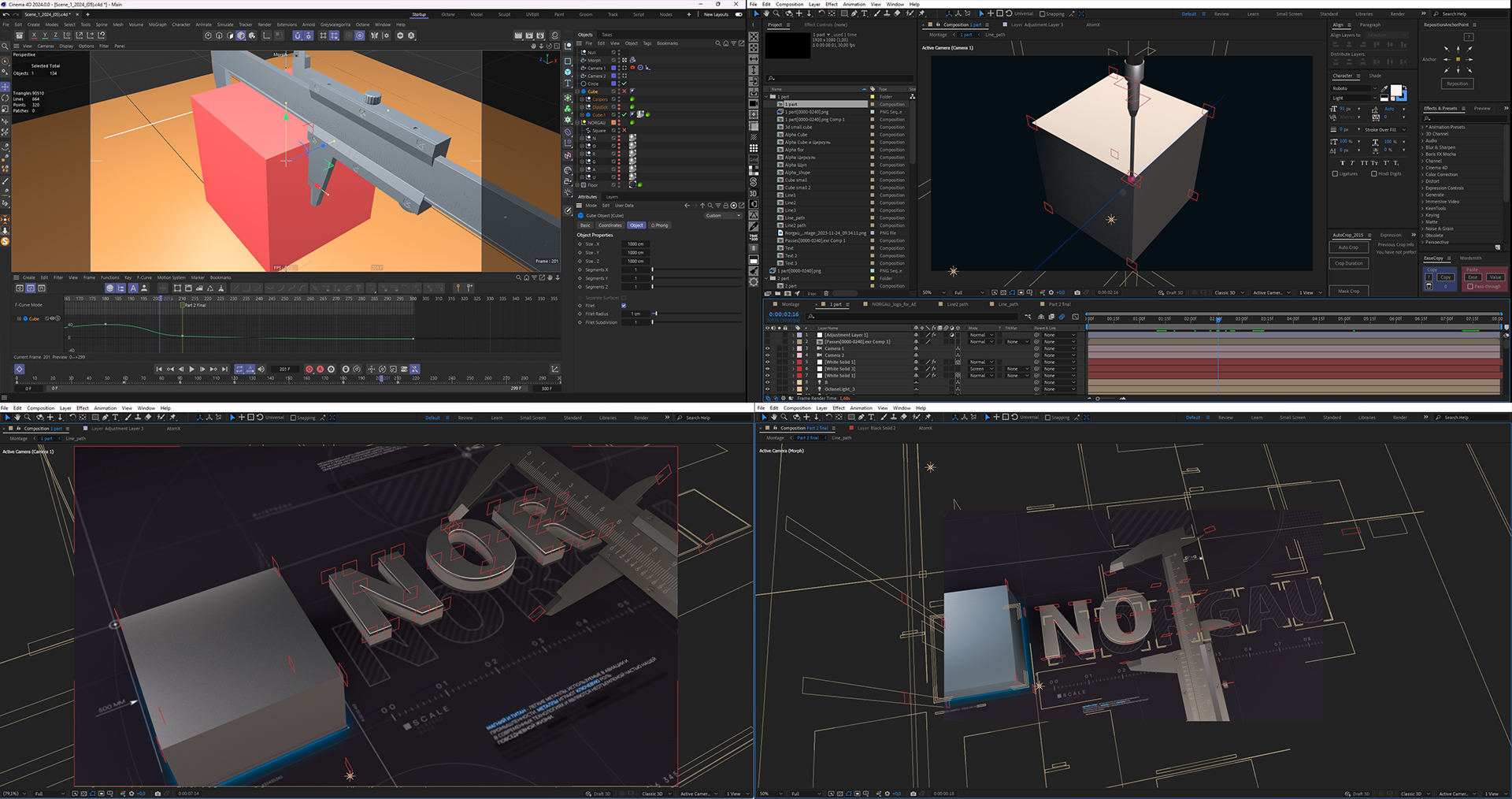
Task: Open the NORGAU_logo_for_AE timeline tab
Action: (x=894, y=304)
